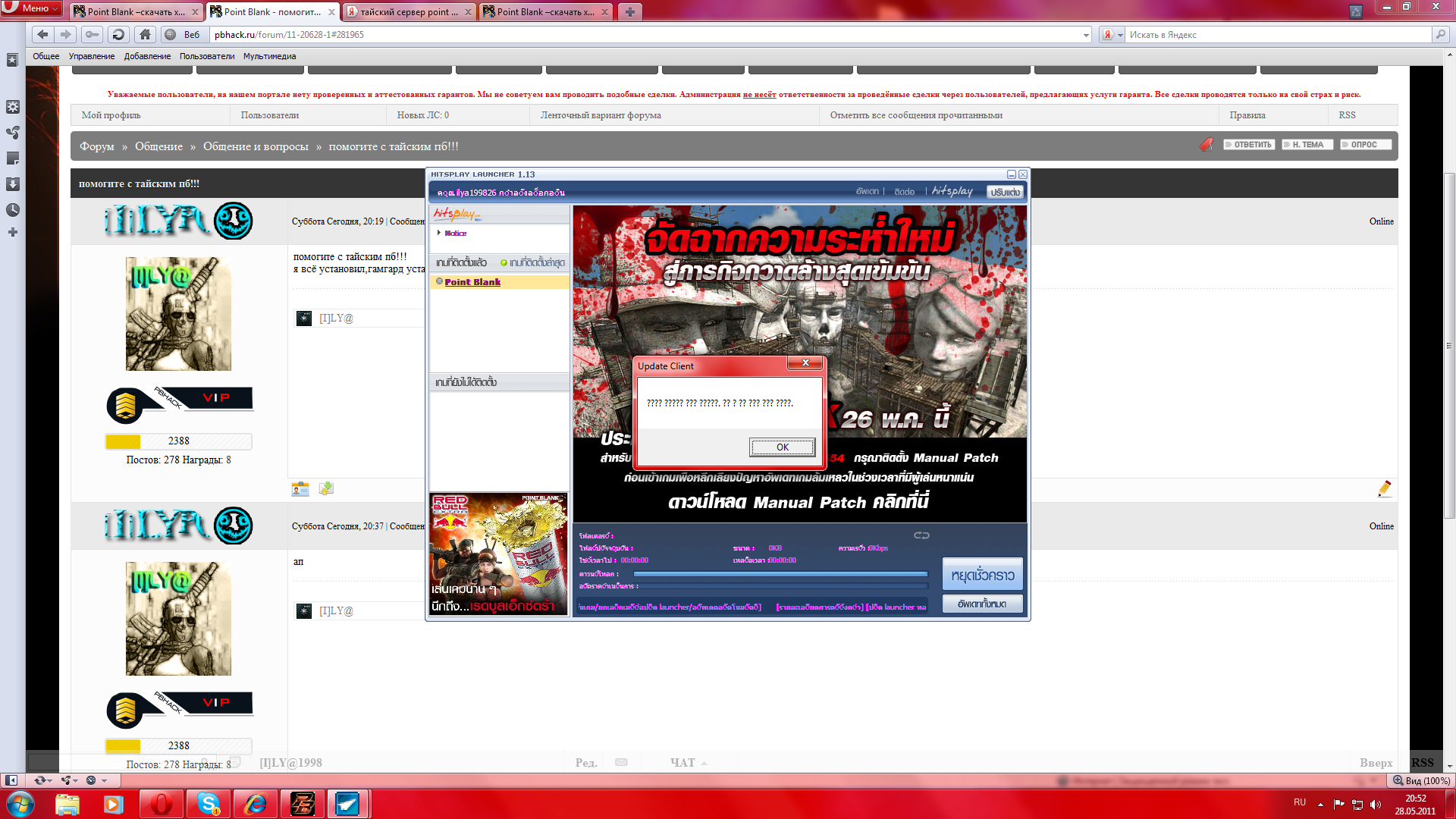The width and height of the screenshot is (1456, 819).
Task: Open the Point Blank game taskbar icon
Action: pyautogui.click(x=303, y=804)
